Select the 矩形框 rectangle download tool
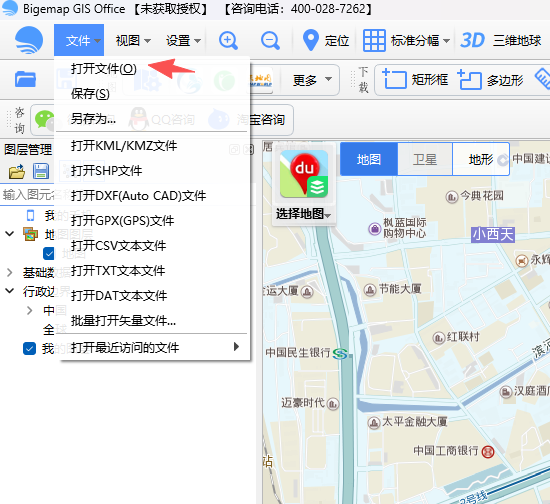 (x=415, y=80)
